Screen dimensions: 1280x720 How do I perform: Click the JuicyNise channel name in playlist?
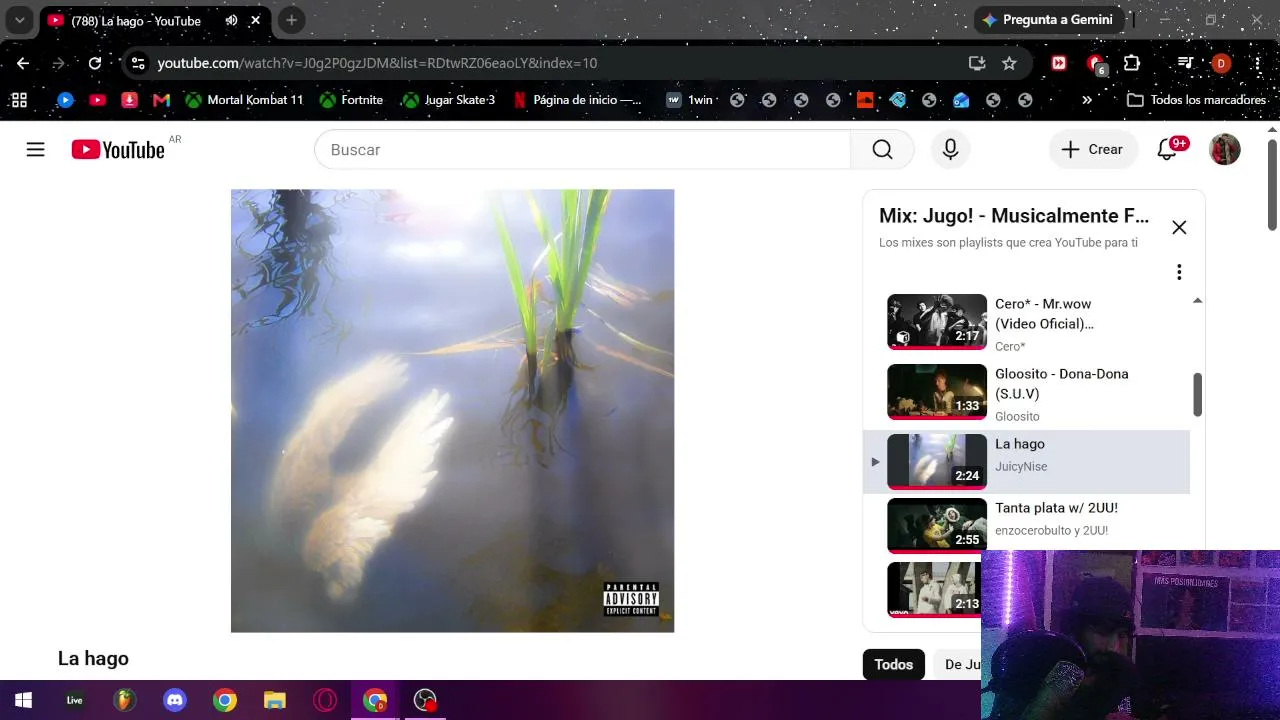[x=1021, y=467]
